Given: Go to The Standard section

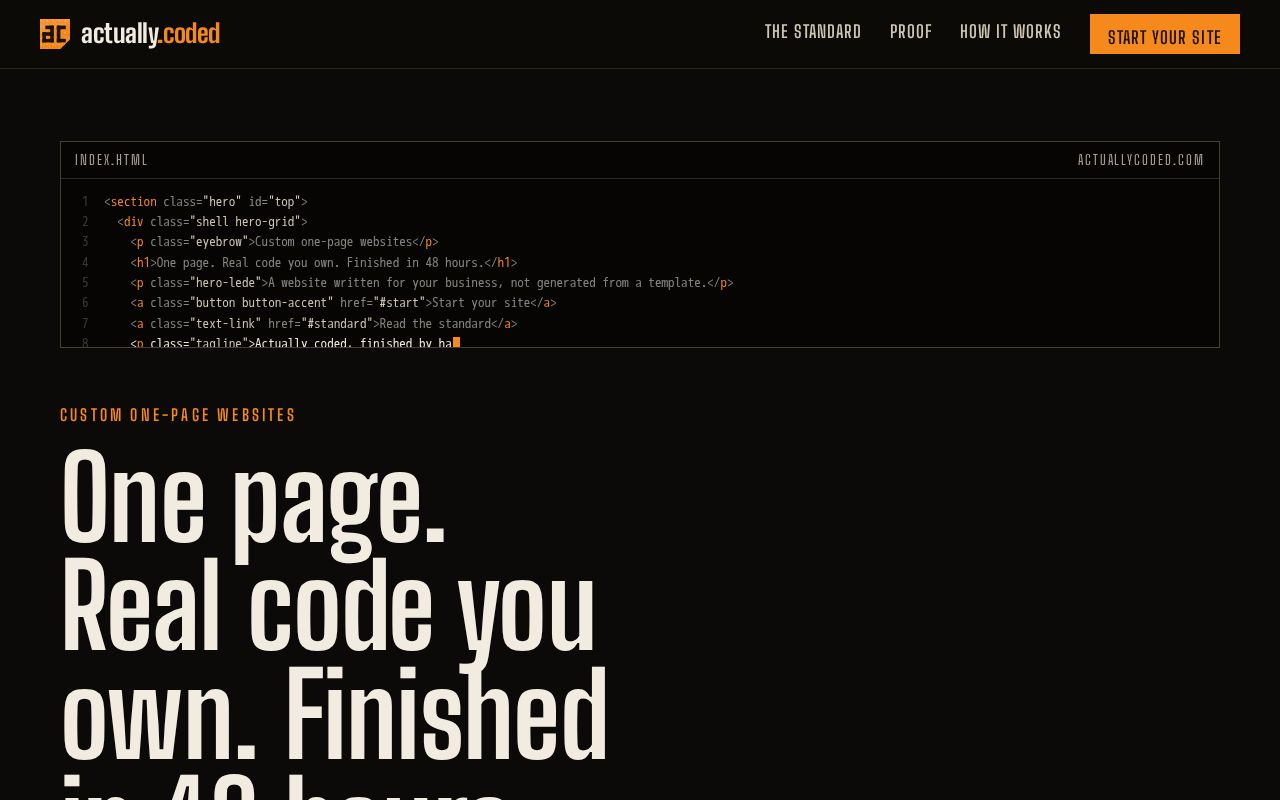Looking at the screenshot, I should click(813, 32).
